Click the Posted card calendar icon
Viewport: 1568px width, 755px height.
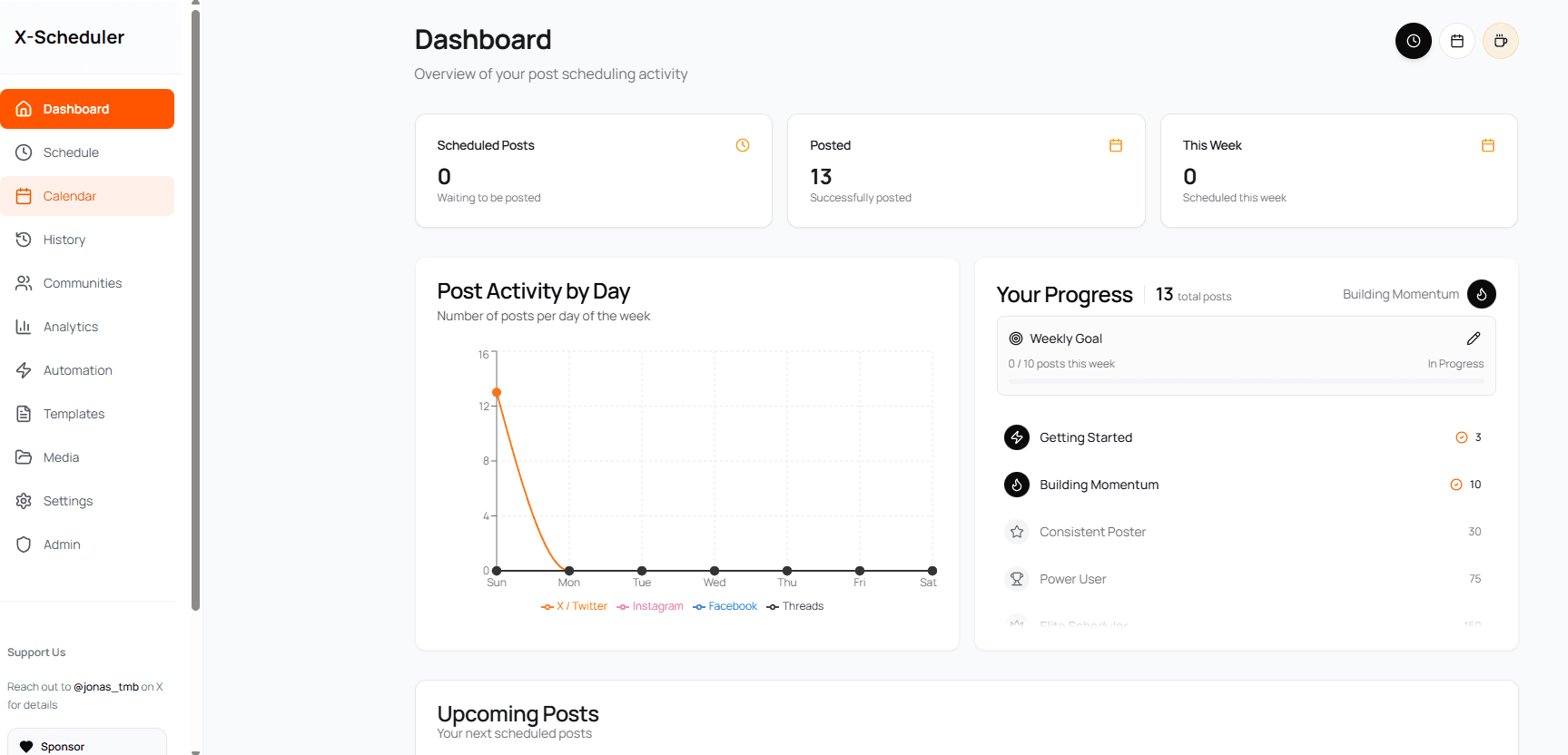coord(1115,145)
